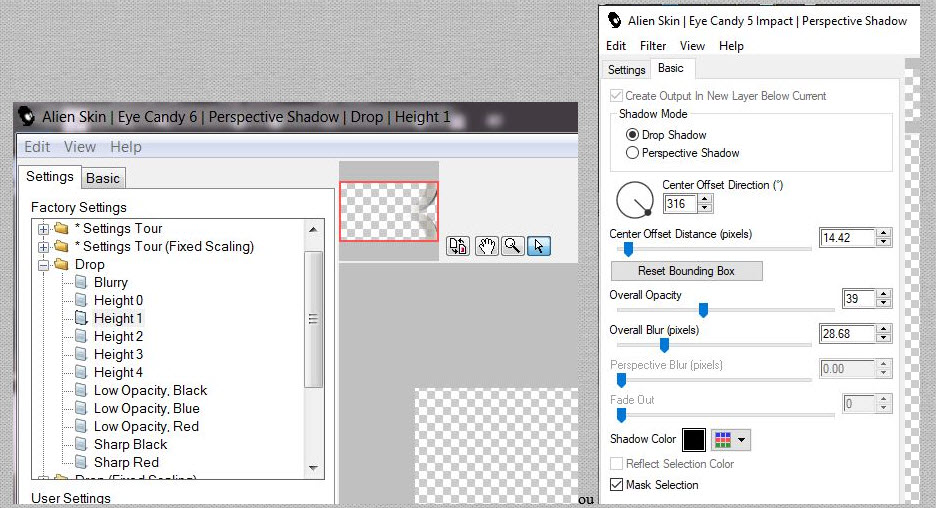The height and width of the screenshot is (508, 936).
Task: Click the Settings Tour folder icon
Action: (61, 229)
